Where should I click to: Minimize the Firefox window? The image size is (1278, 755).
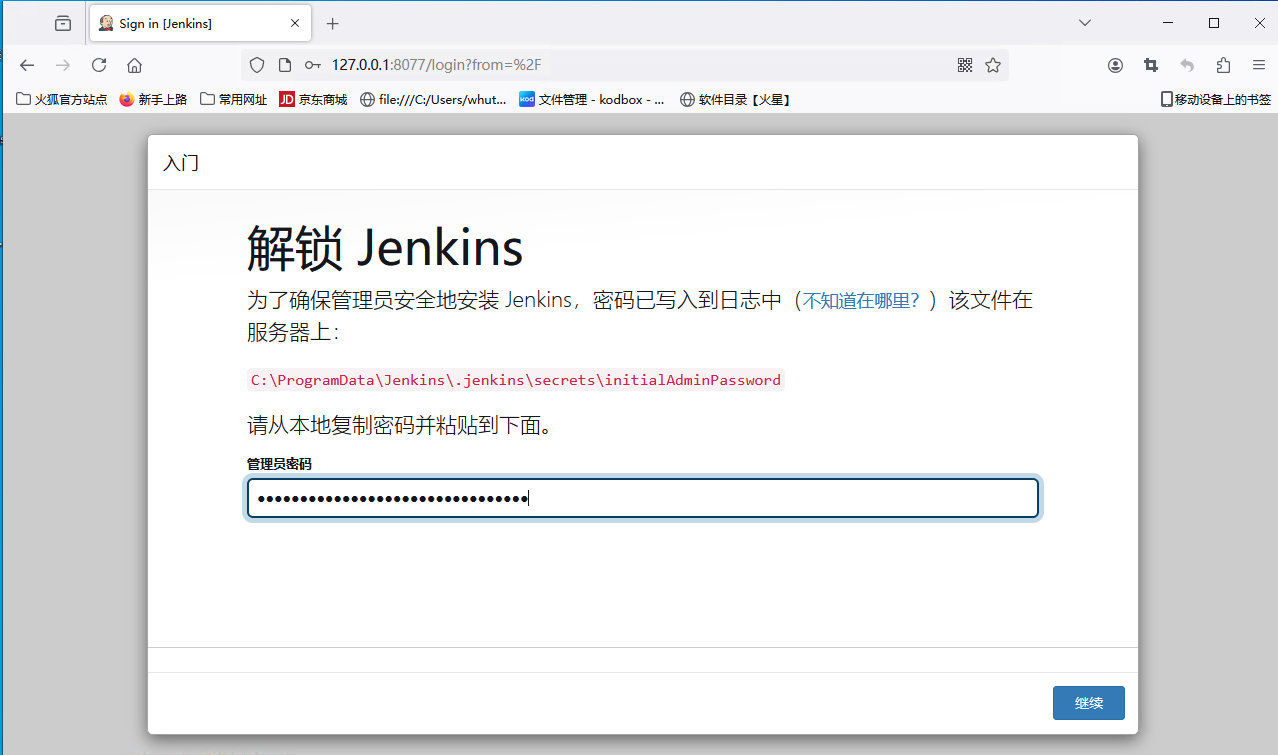(1168, 23)
